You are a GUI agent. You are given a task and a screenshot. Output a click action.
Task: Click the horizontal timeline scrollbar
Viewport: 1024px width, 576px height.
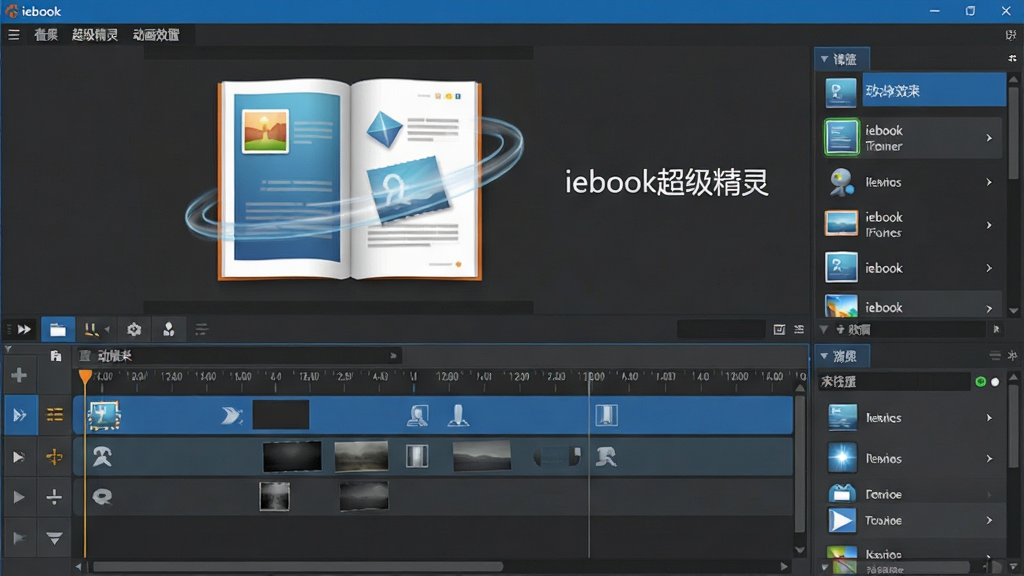pyautogui.click(x=298, y=566)
